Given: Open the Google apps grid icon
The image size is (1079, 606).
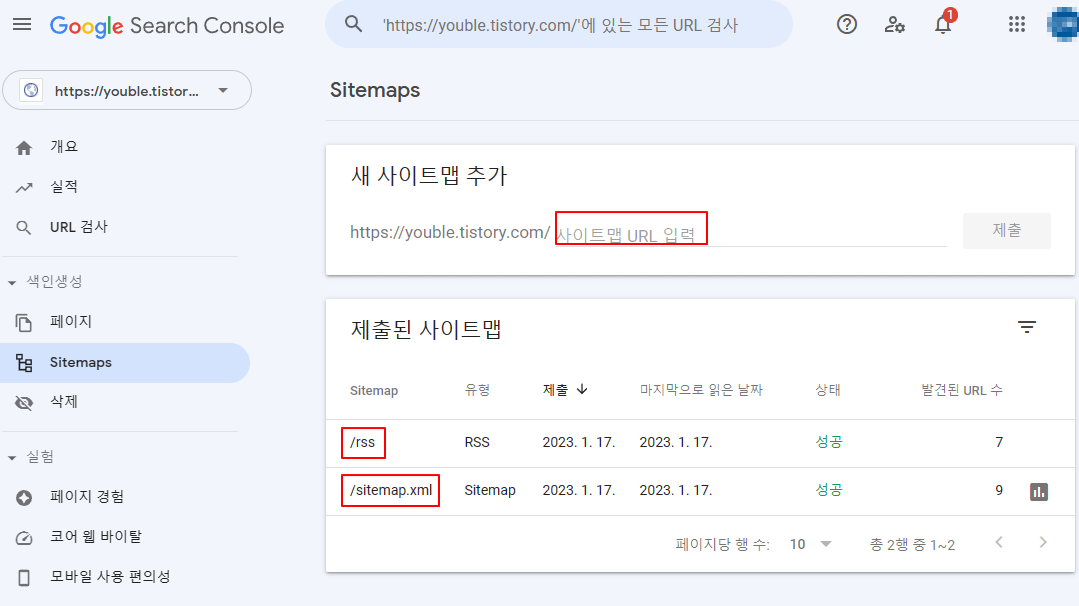Looking at the screenshot, I should click(x=1017, y=24).
